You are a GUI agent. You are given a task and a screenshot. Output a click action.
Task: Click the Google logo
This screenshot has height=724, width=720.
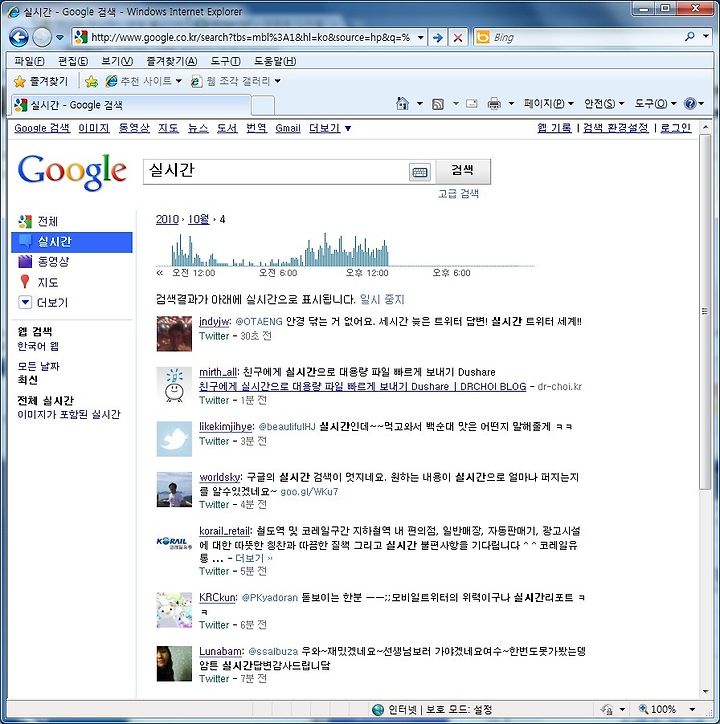coord(72,171)
